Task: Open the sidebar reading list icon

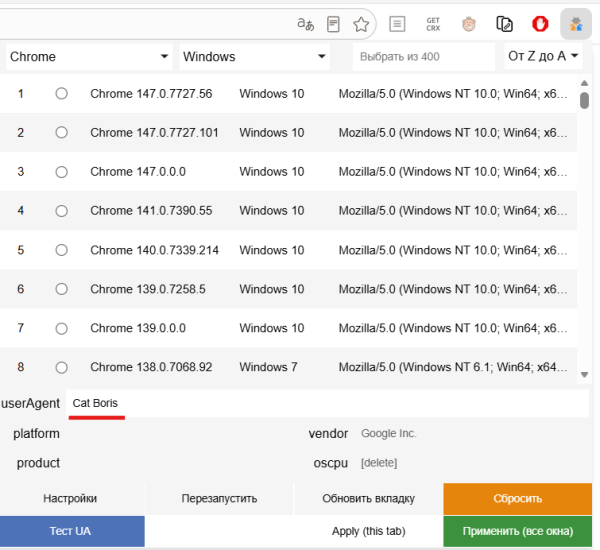Action: pos(397,24)
